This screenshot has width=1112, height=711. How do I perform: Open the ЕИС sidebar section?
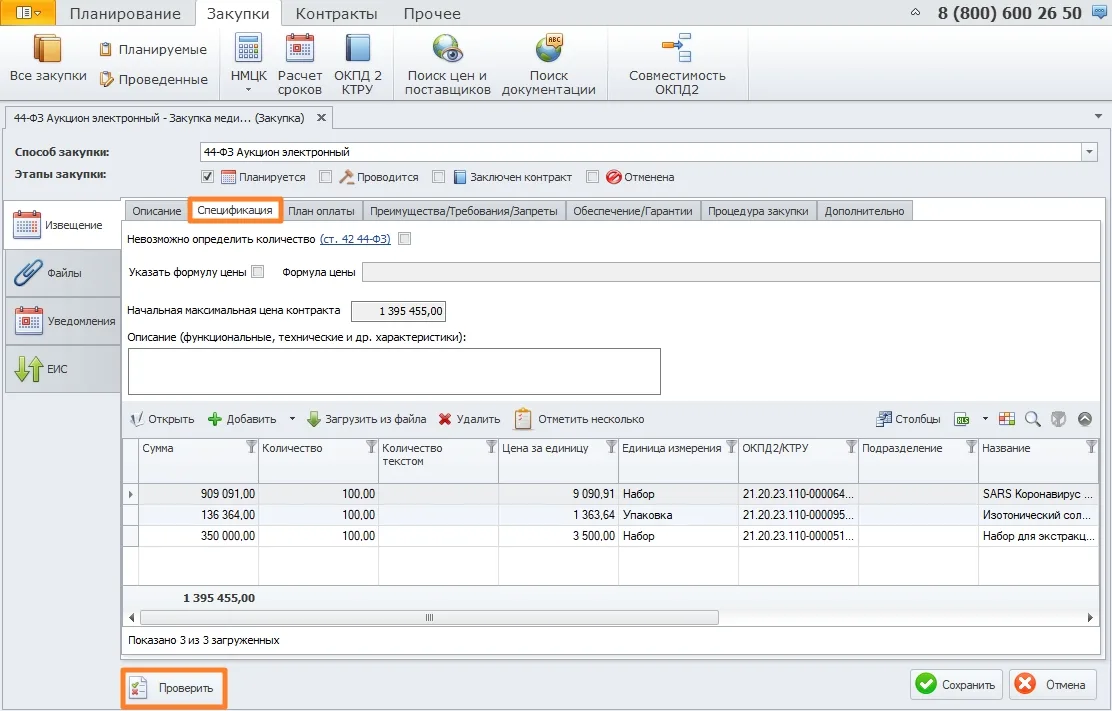pyautogui.click(x=62, y=369)
